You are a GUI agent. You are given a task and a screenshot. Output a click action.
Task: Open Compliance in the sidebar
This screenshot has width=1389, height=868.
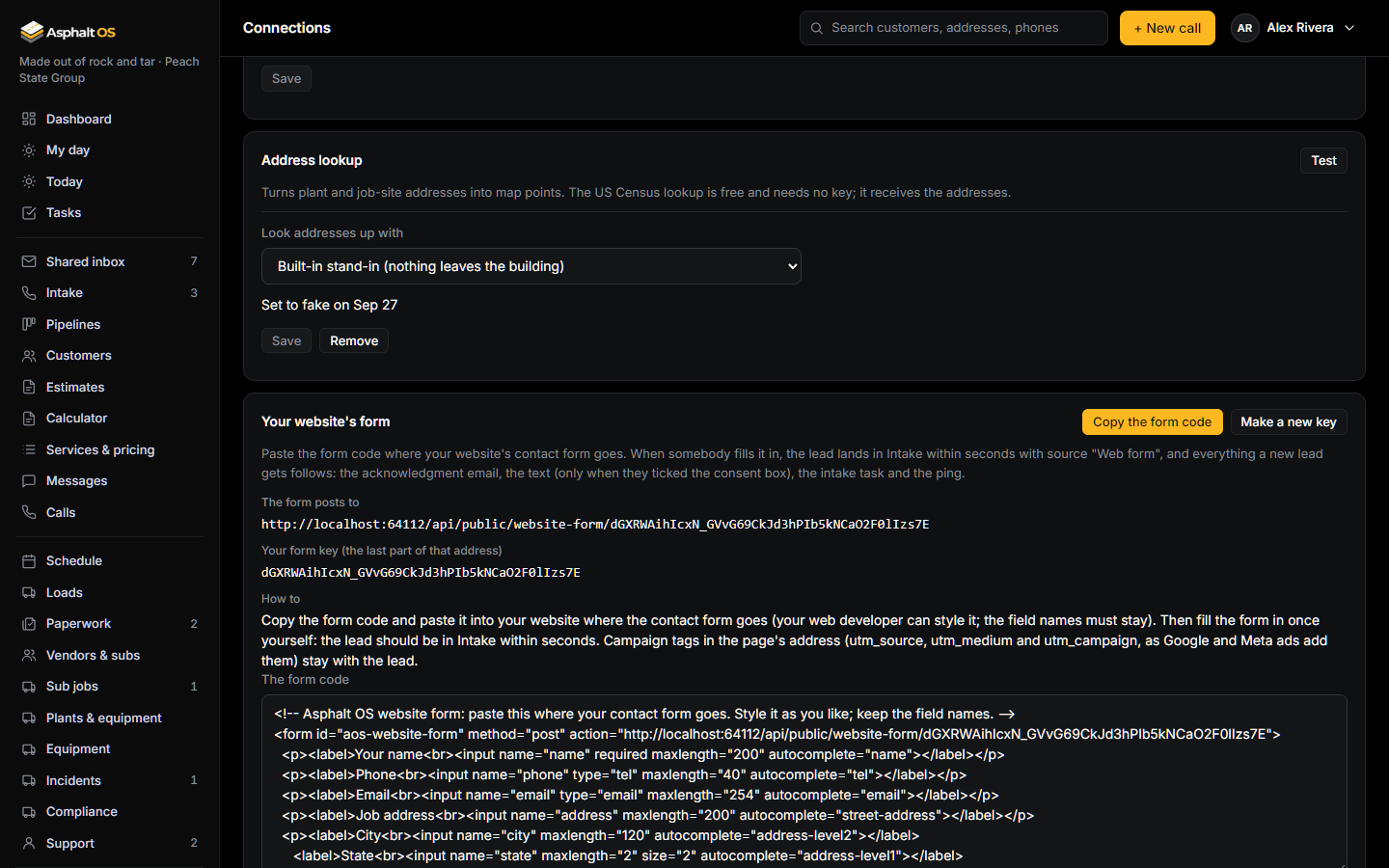click(x=110, y=812)
